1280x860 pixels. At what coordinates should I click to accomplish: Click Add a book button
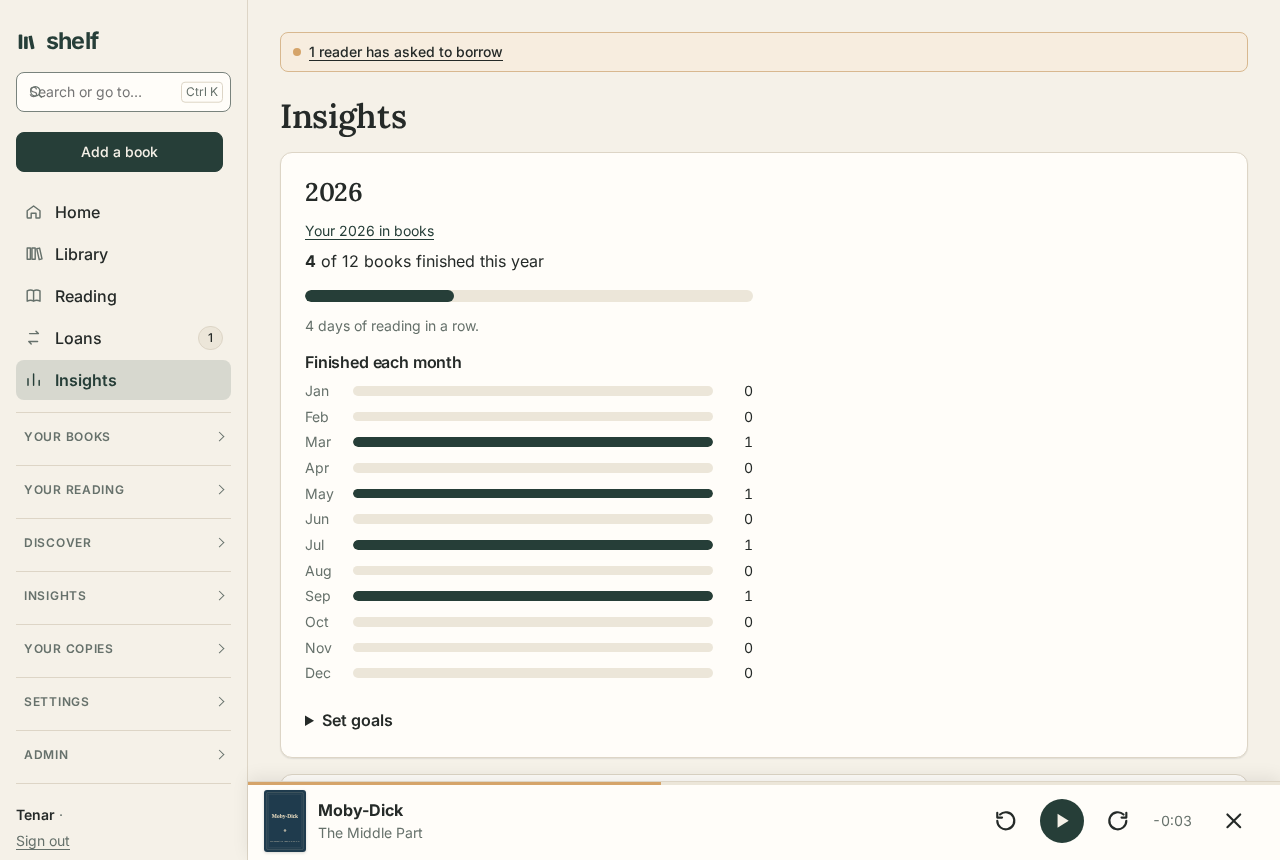point(119,152)
